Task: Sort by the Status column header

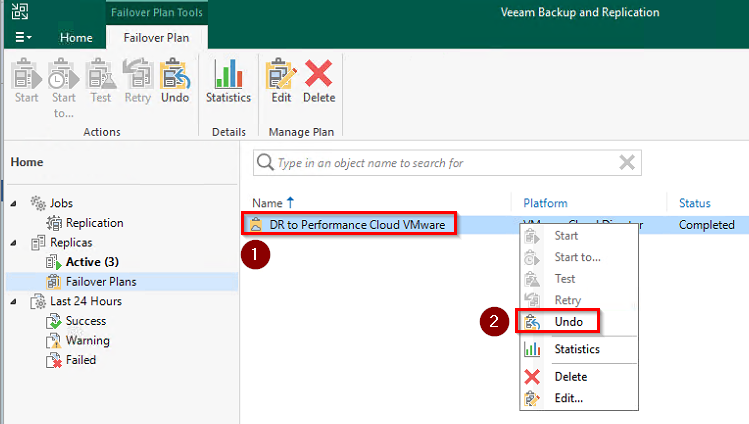Action: pos(695,203)
